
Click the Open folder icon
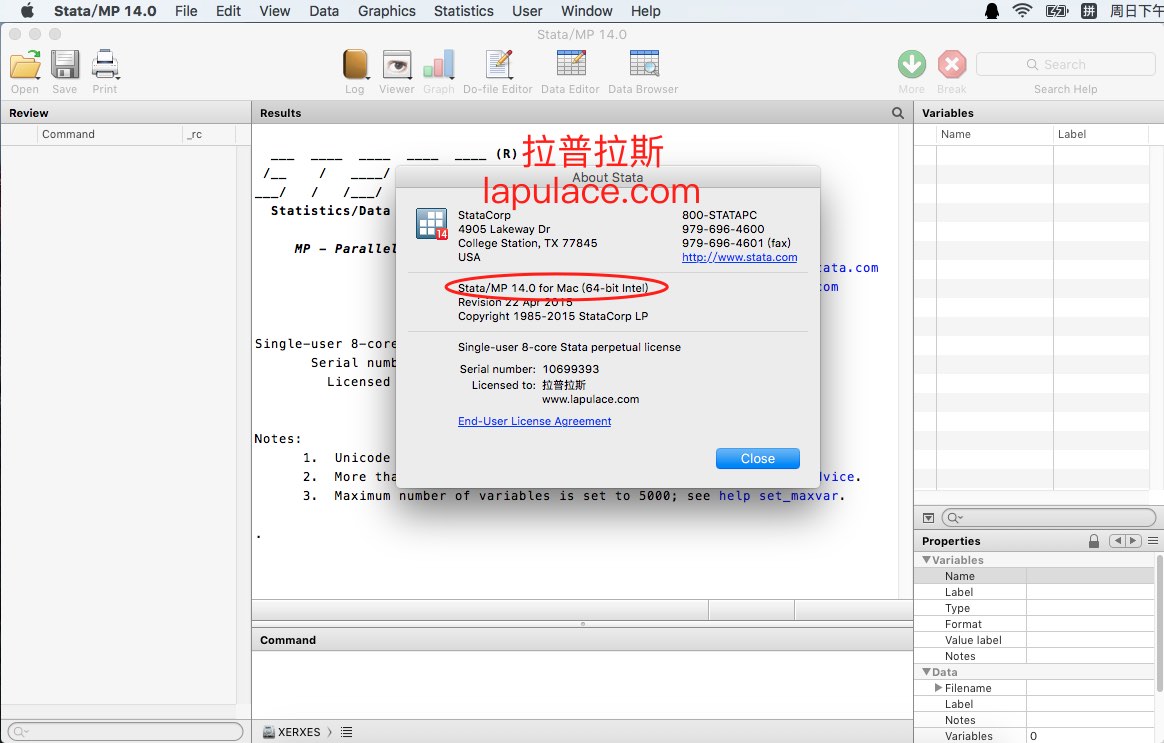point(25,65)
